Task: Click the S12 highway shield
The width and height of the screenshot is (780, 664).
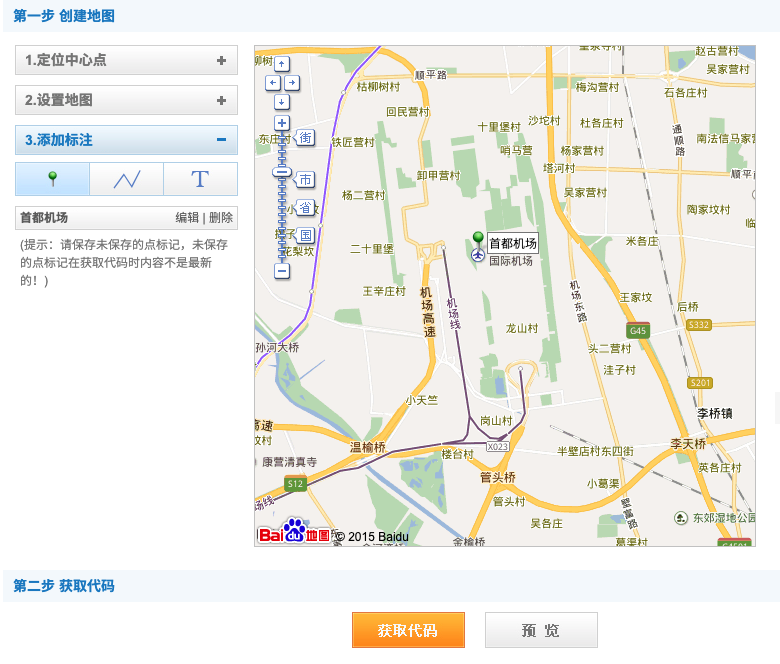Action: coord(295,484)
